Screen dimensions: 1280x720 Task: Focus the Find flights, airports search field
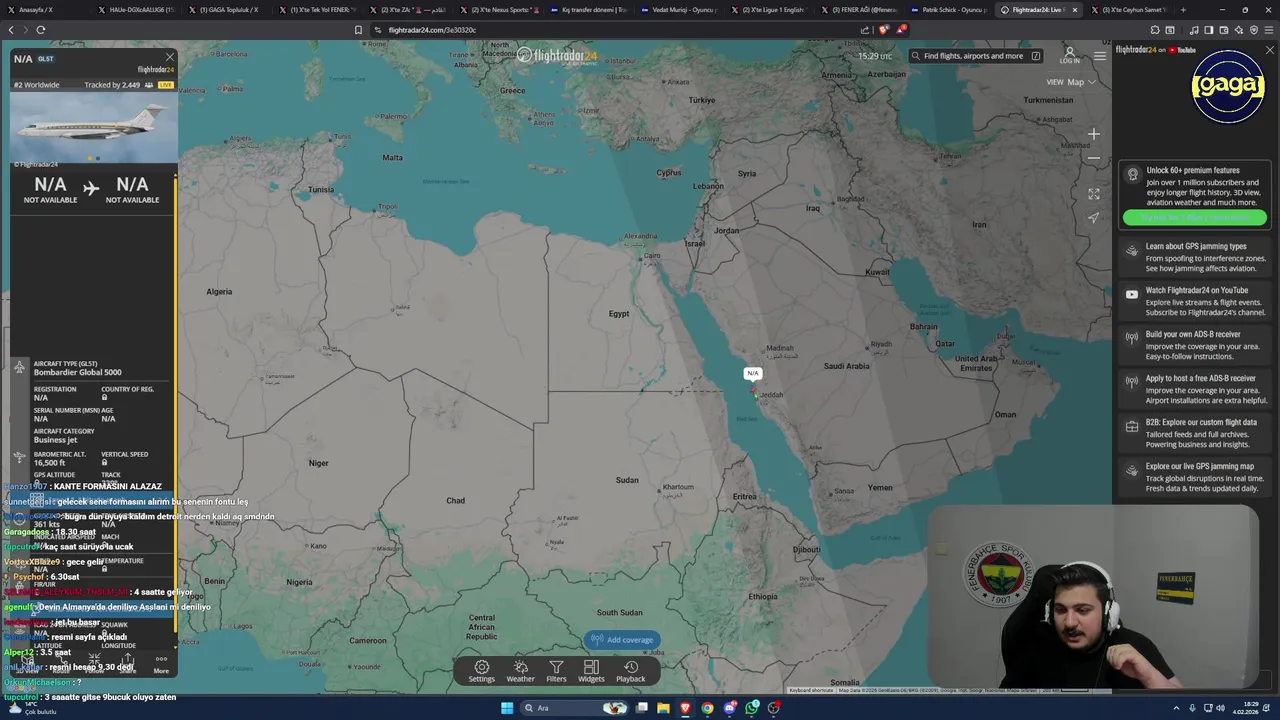pyautogui.click(x=977, y=56)
